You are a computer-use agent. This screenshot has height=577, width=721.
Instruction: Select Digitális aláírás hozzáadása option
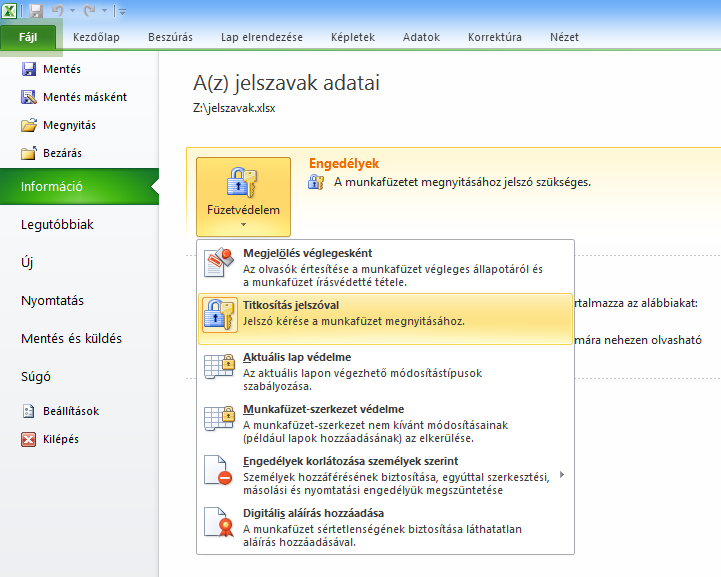click(x=385, y=527)
